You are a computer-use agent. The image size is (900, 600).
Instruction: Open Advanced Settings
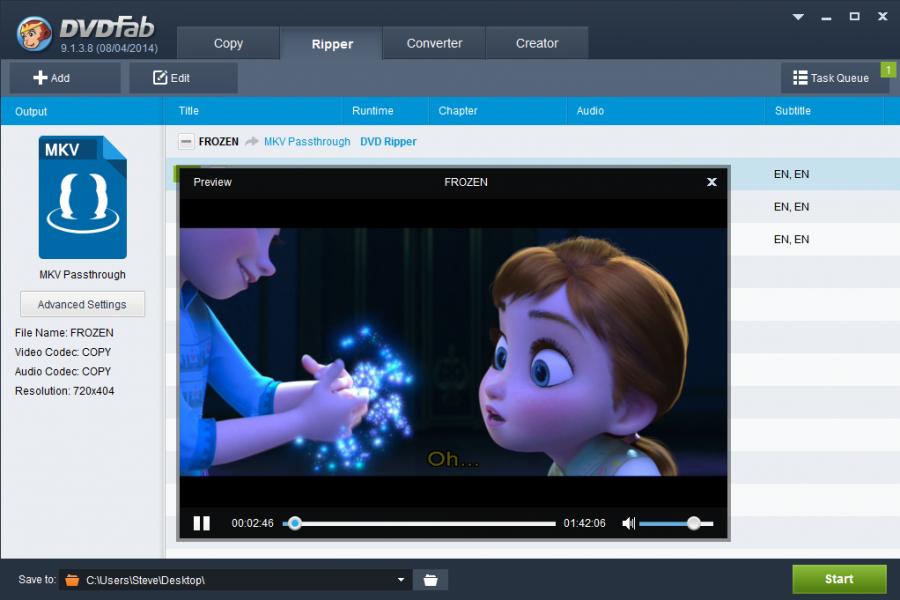pos(82,304)
